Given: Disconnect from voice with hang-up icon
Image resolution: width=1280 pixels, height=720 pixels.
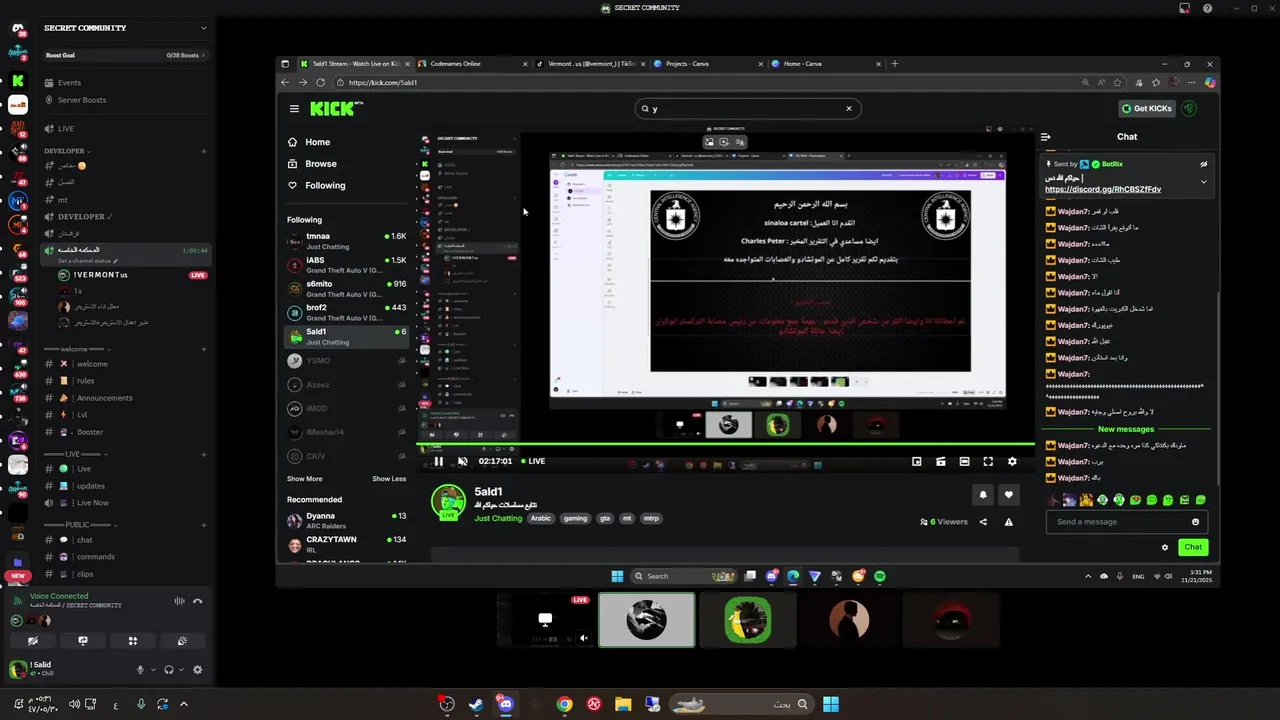Looking at the screenshot, I should pos(198,601).
